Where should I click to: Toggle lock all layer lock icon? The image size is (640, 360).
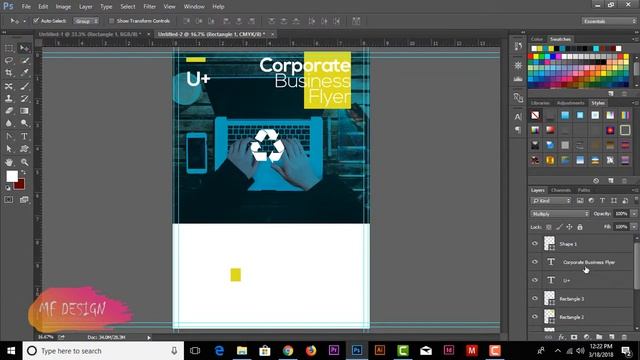tap(580, 227)
